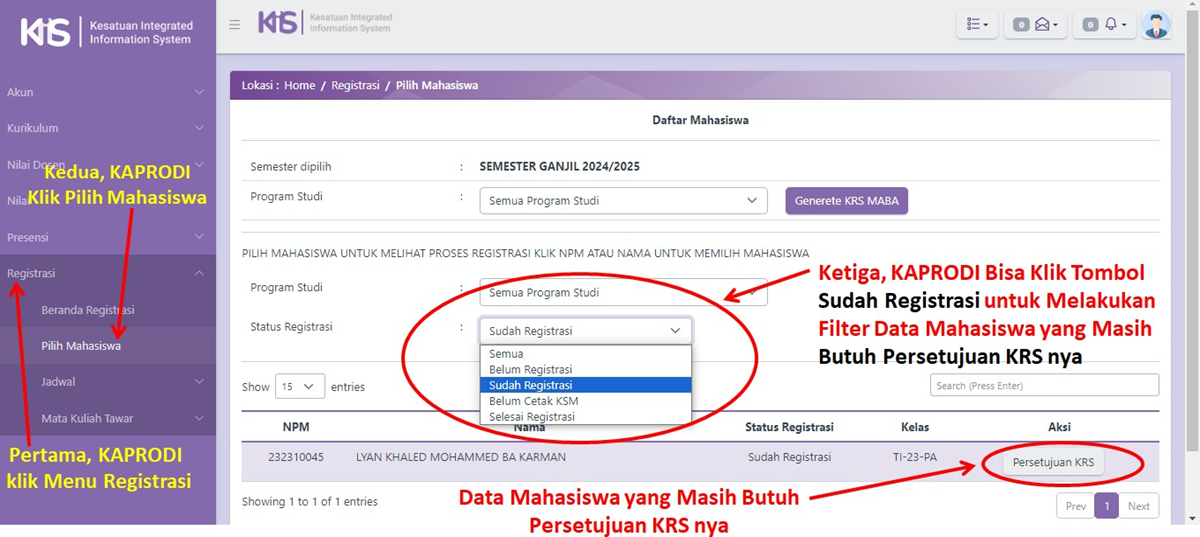The width and height of the screenshot is (1200, 537).
Task: Click the KIS logo in the sidebar
Action: [46, 31]
